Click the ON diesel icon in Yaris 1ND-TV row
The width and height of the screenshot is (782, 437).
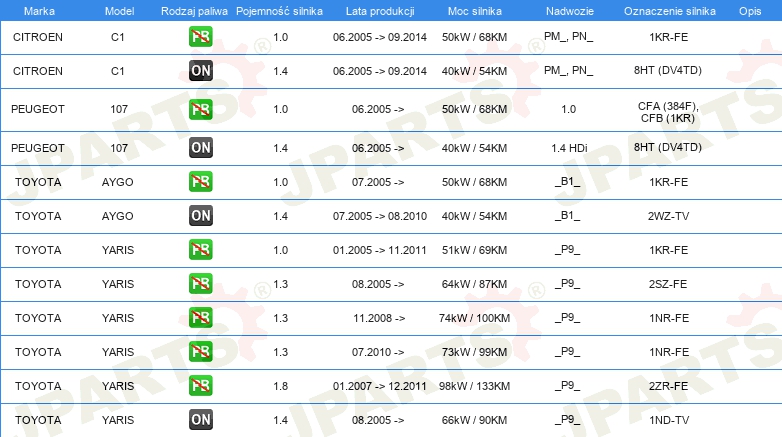tap(200, 420)
